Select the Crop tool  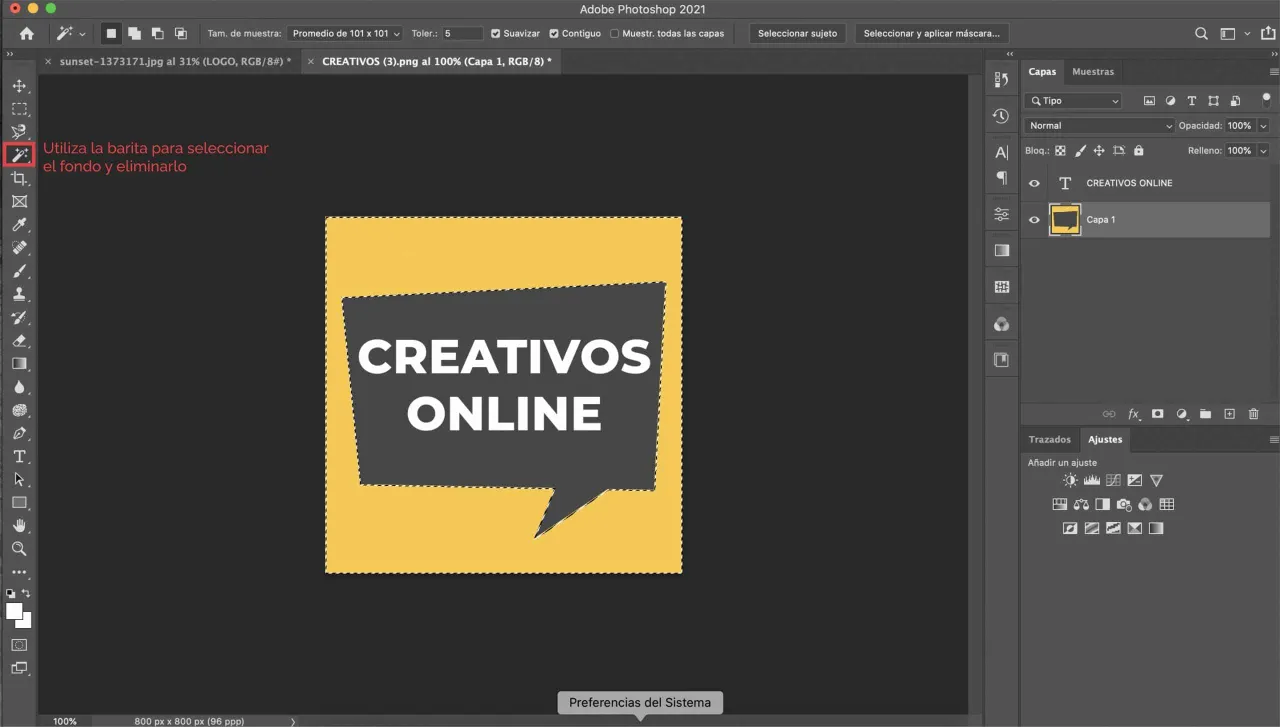(20, 178)
